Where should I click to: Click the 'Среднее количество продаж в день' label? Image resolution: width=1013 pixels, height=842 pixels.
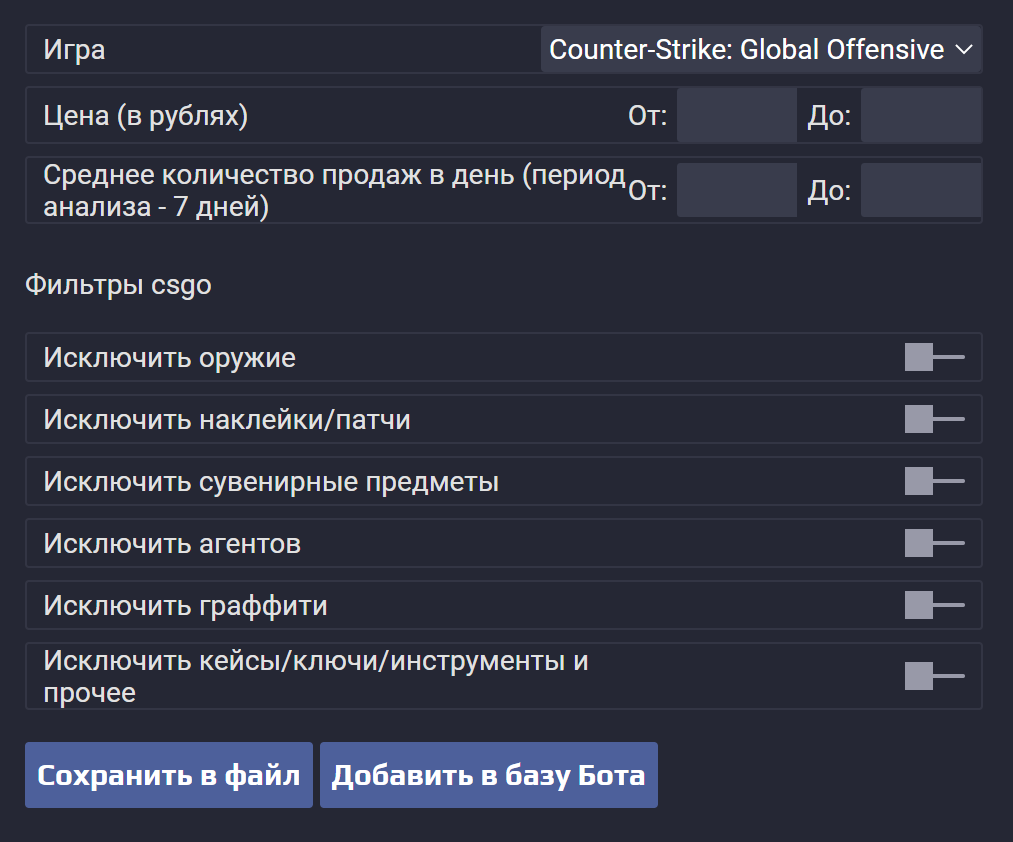[335, 191]
